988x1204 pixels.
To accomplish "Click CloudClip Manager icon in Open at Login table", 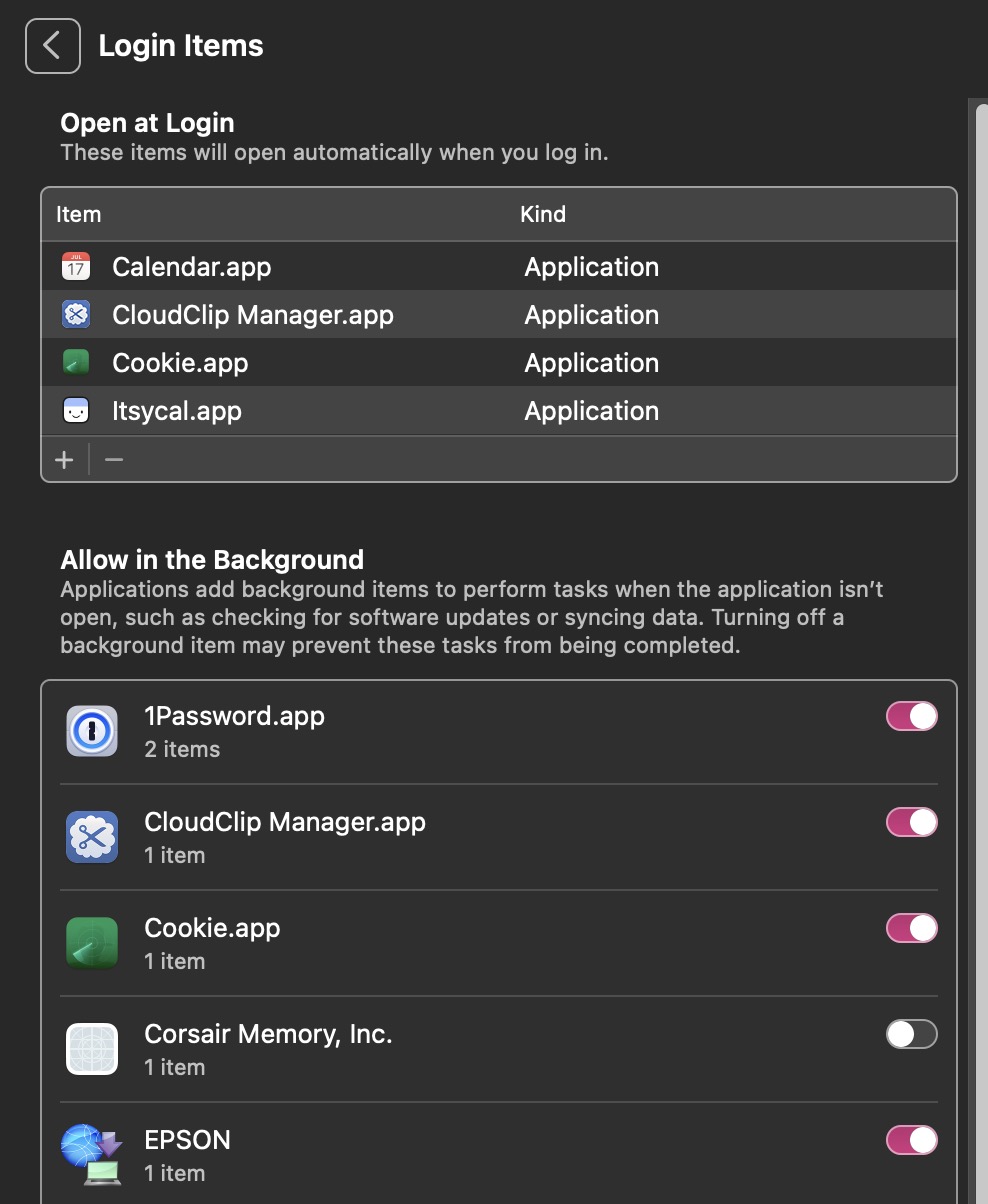I will pos(76,315).
